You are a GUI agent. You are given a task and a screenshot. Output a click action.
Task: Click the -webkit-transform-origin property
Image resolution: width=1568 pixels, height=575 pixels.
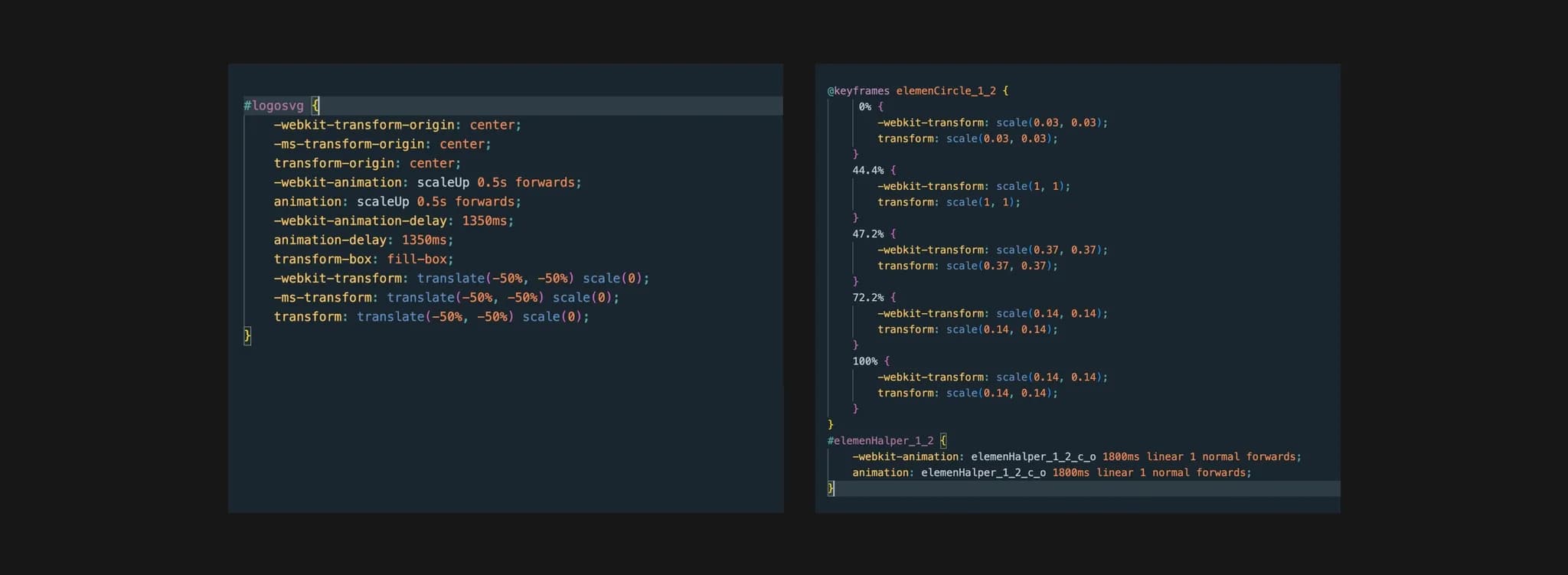click(x=364, y=125)
